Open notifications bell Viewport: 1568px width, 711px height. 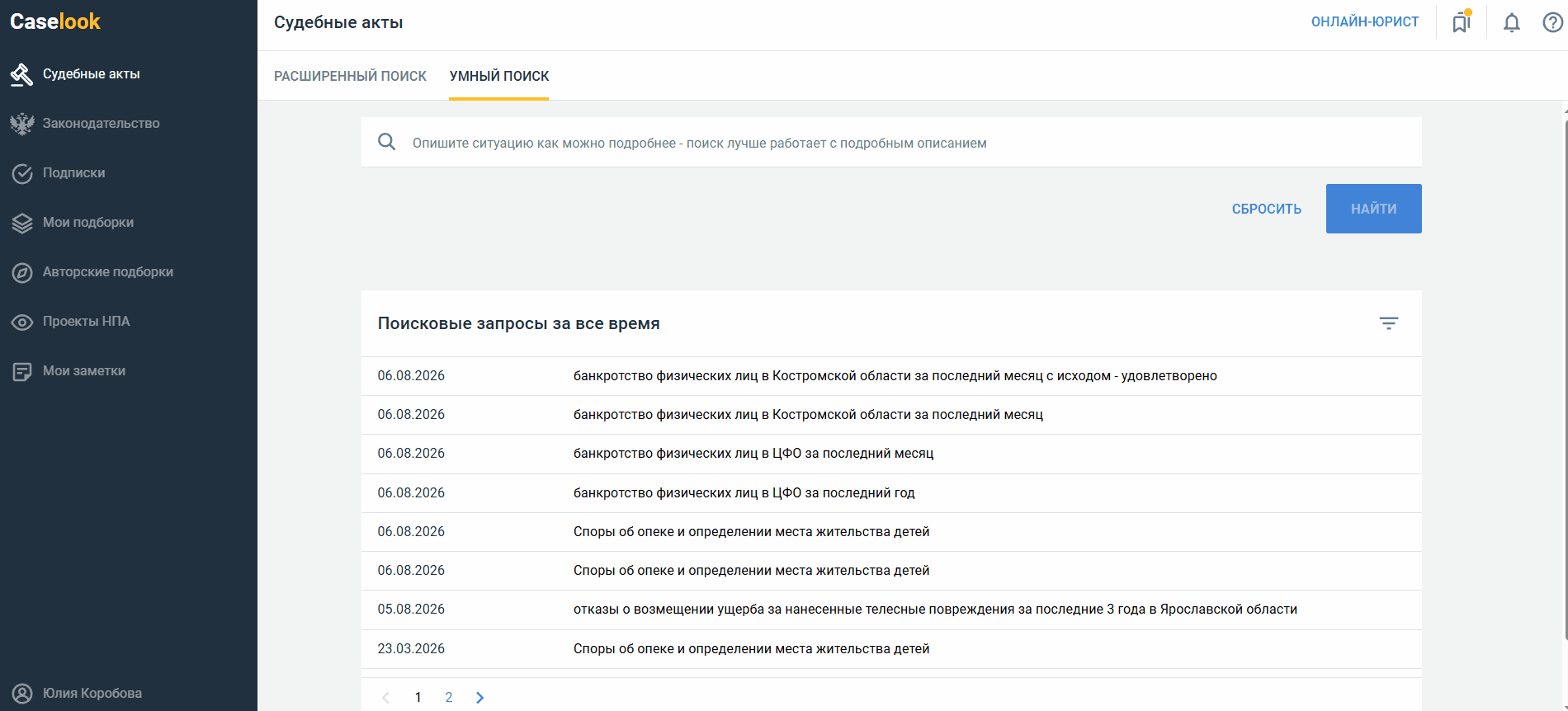[x=1512, y=22]
